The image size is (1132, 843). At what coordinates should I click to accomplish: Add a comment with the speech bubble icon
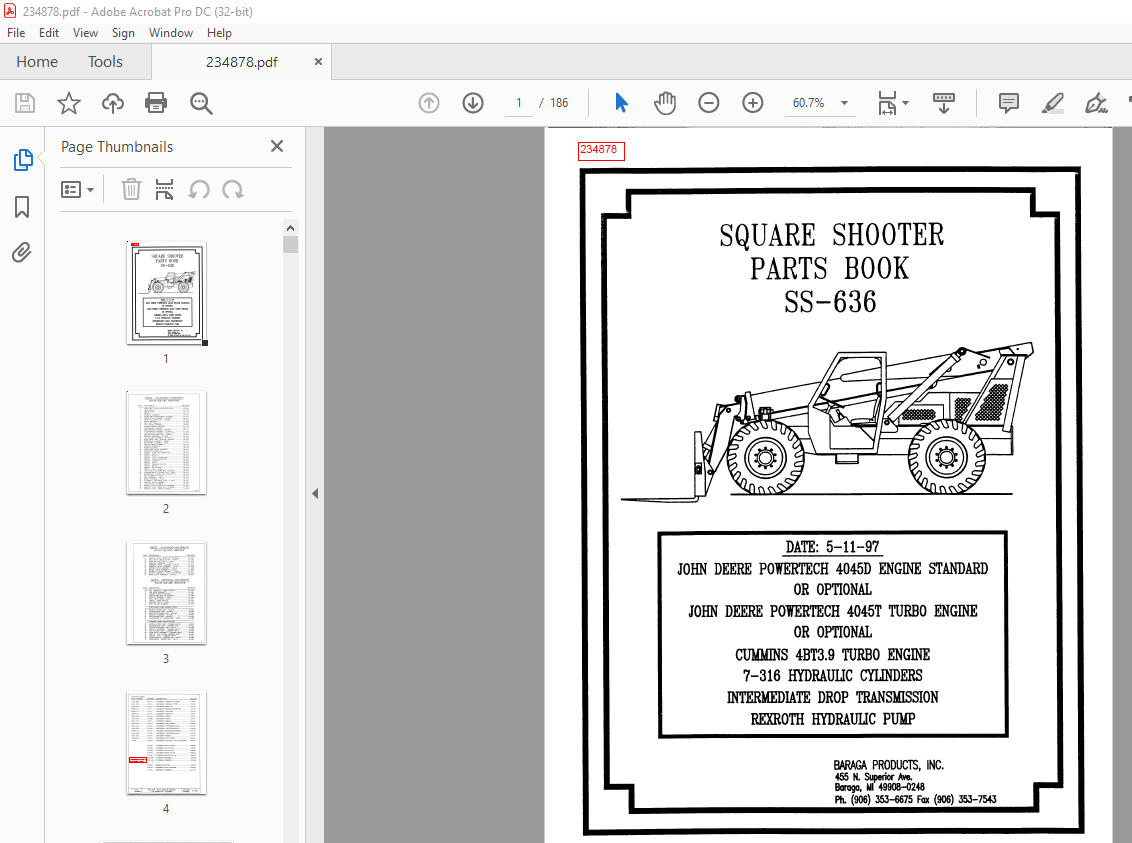tap(1009, 103)
